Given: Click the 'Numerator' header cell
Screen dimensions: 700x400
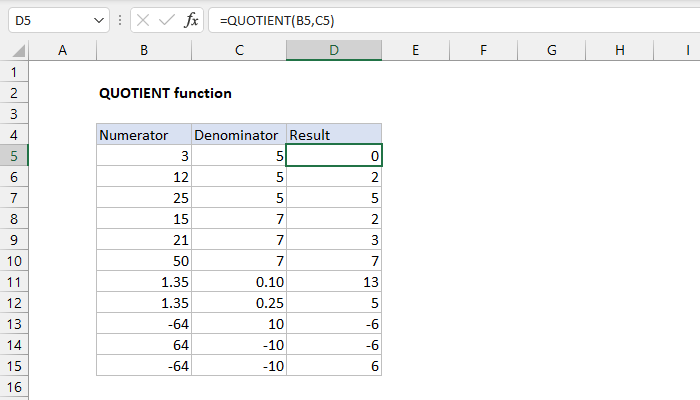Looking at the screenshot, I should click(144, 135).
